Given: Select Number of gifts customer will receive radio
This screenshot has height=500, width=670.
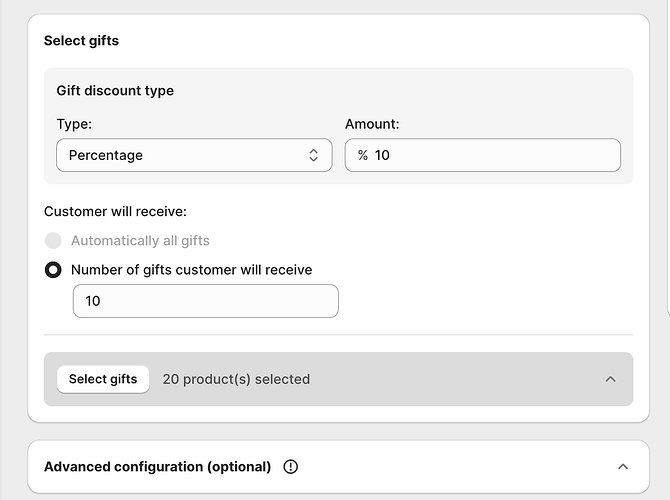Looking at the screenshot, I should [53, 270].
